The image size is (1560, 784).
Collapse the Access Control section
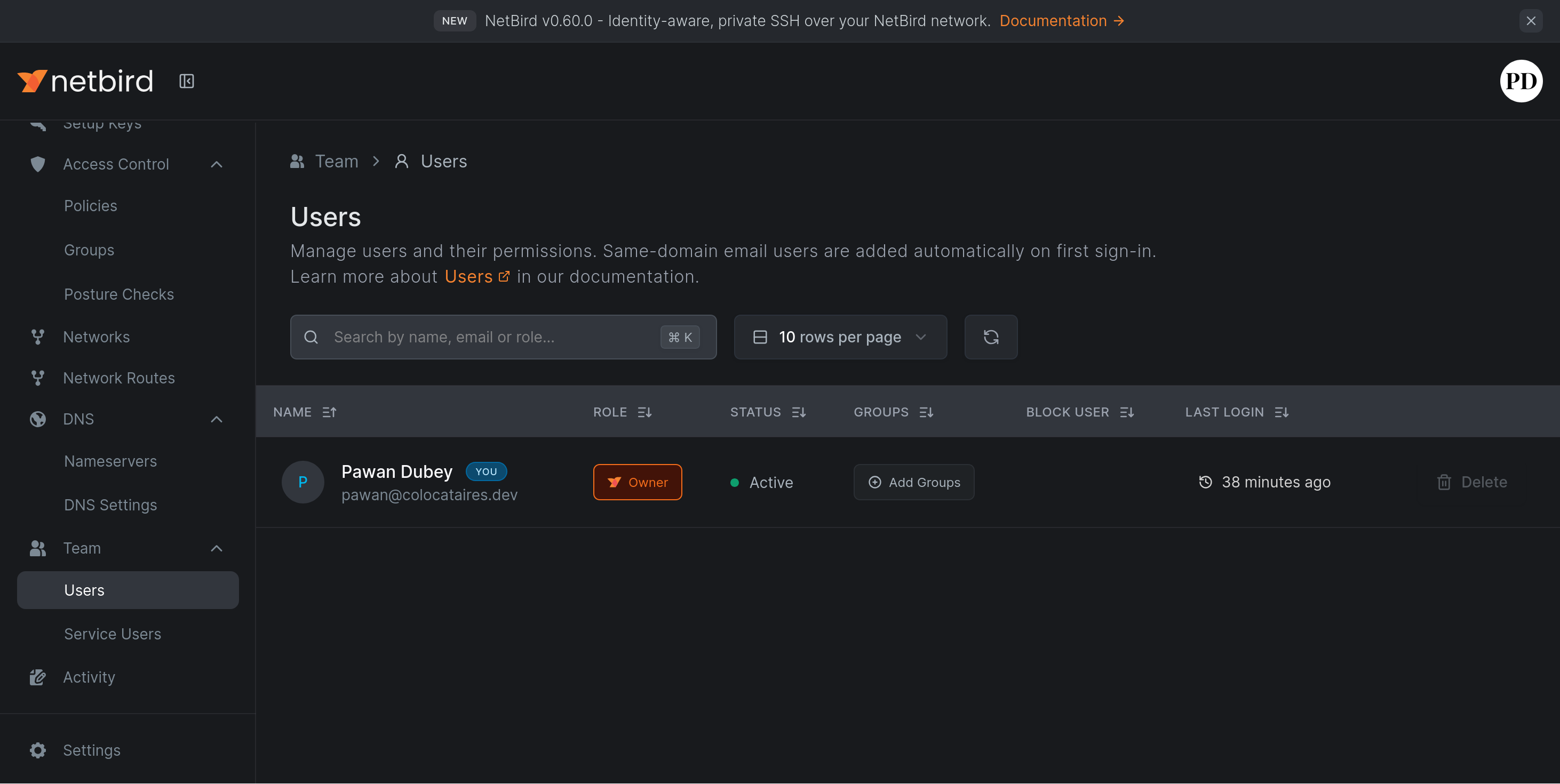pyautogui.click(x=216, y=164)
